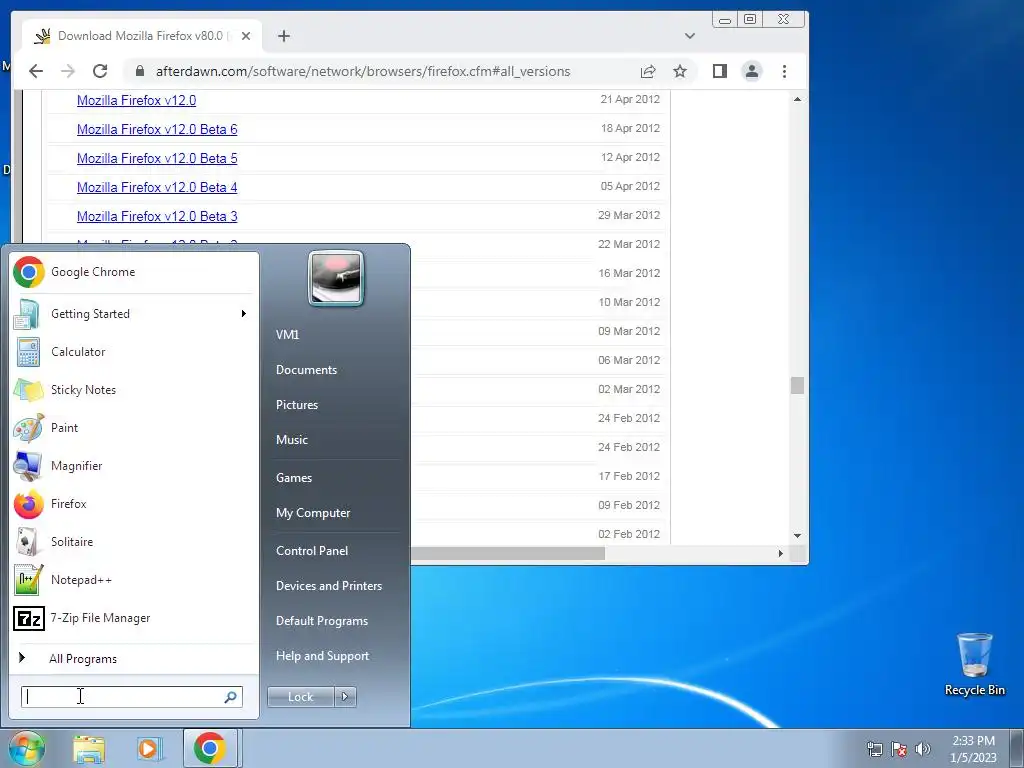1024x768 pixels.
Task: Click Chrome icon in taskbar
Action: tap(210, 748)
